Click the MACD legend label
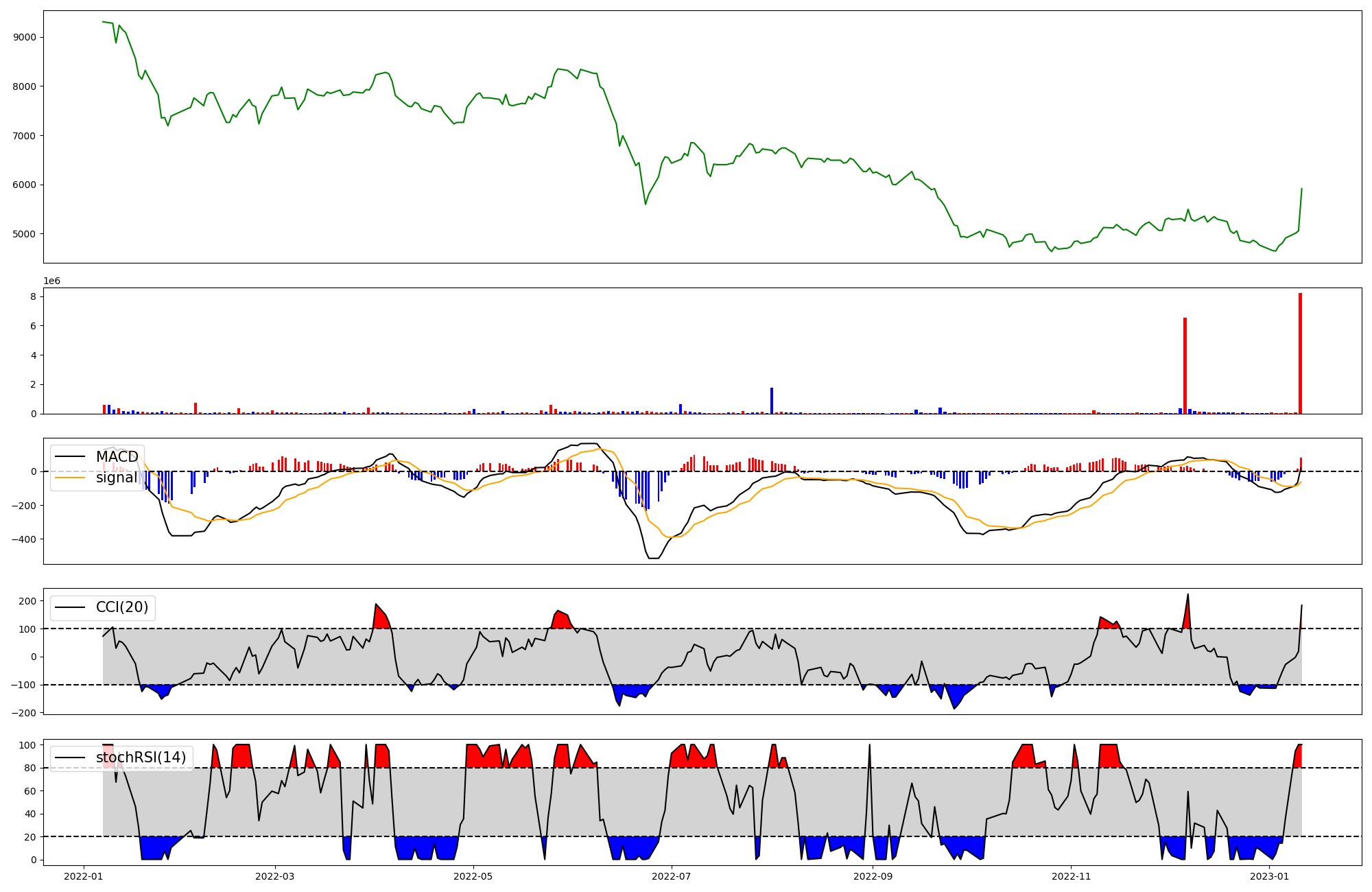The height and width of the screenshot is (892, 1372). click(117, 457)
